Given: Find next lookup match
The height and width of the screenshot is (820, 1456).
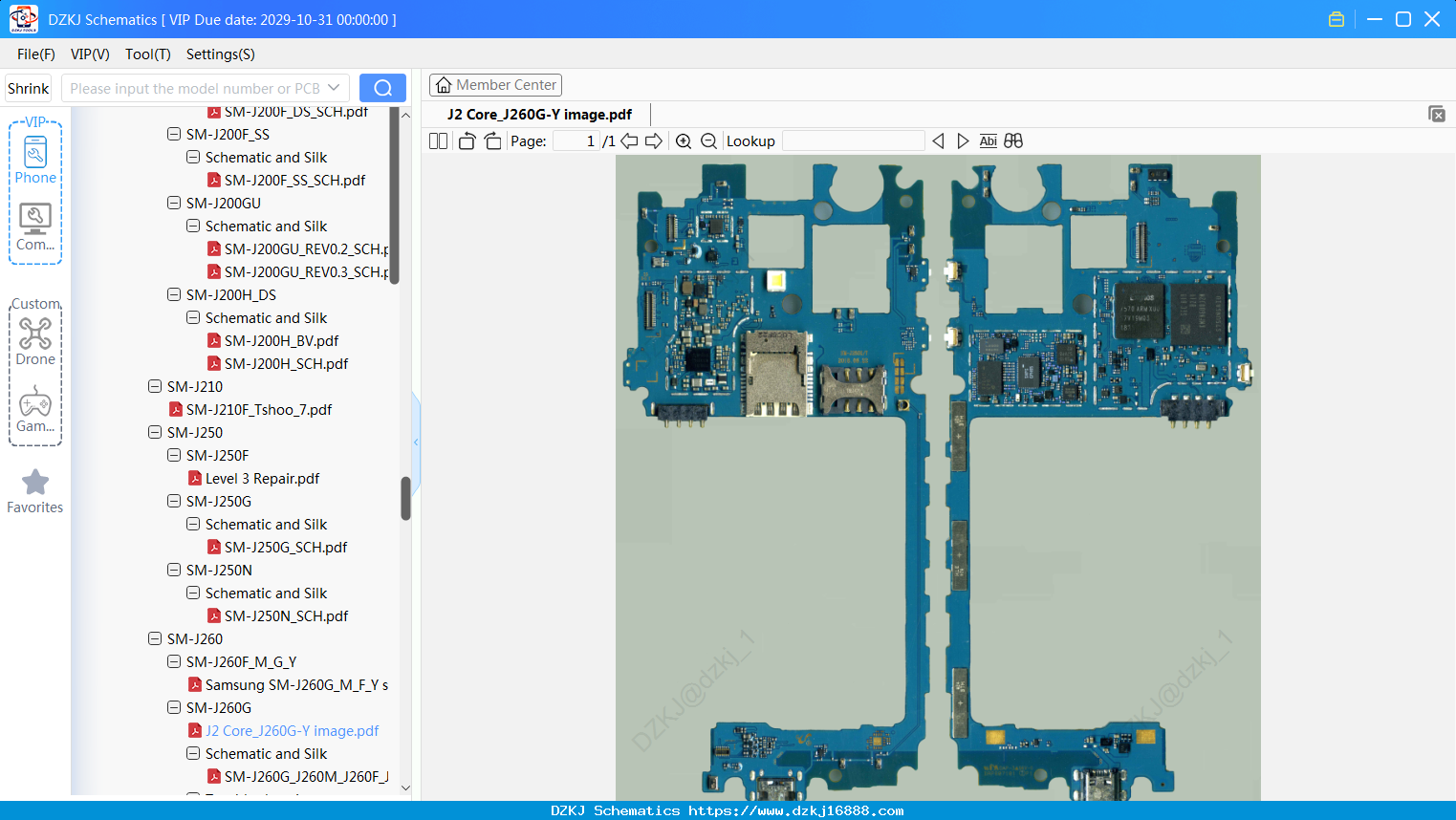Looking at the screenshot, I should (963, 141).
